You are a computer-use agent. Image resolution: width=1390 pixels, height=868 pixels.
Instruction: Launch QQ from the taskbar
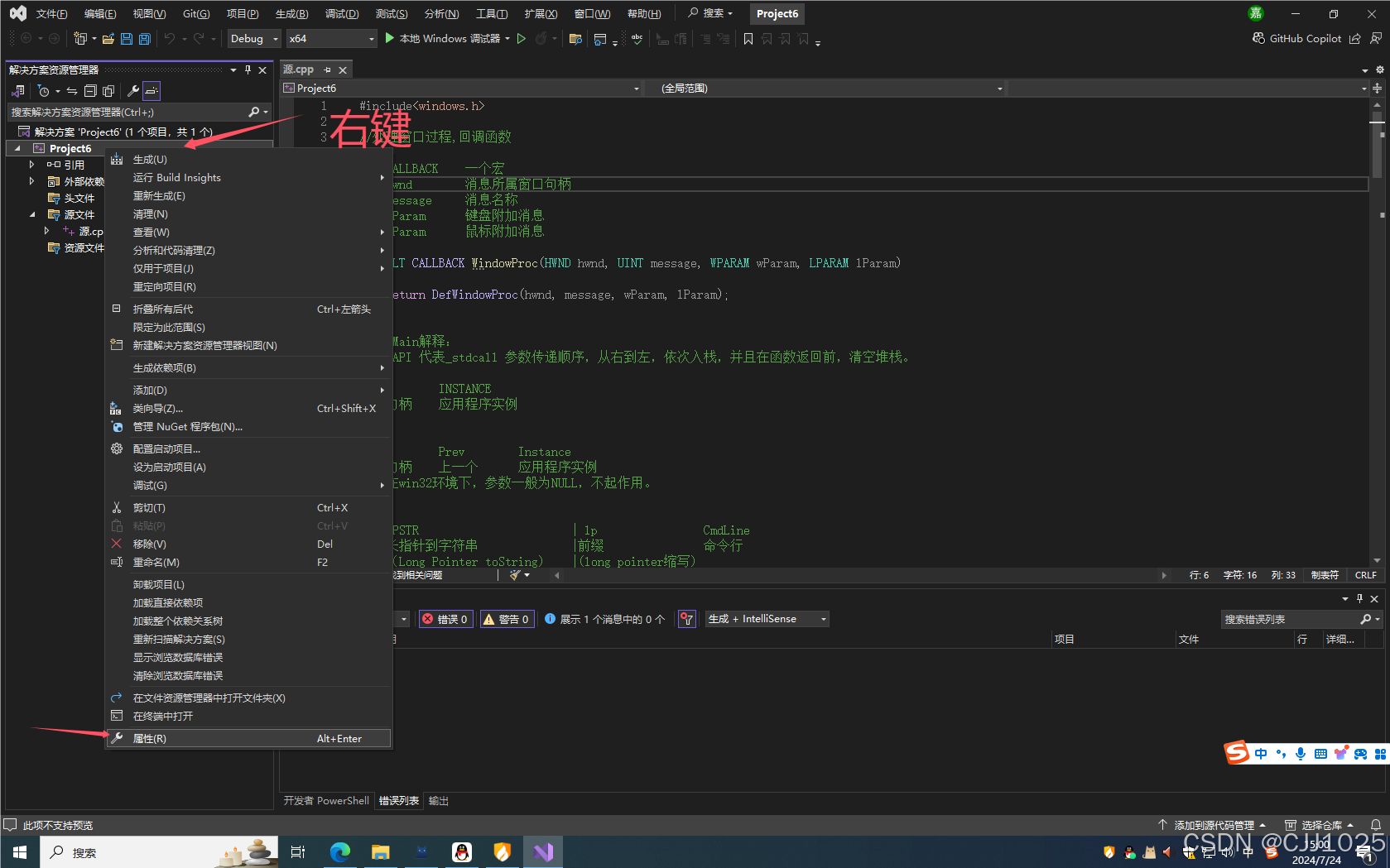tap(462, 851)
